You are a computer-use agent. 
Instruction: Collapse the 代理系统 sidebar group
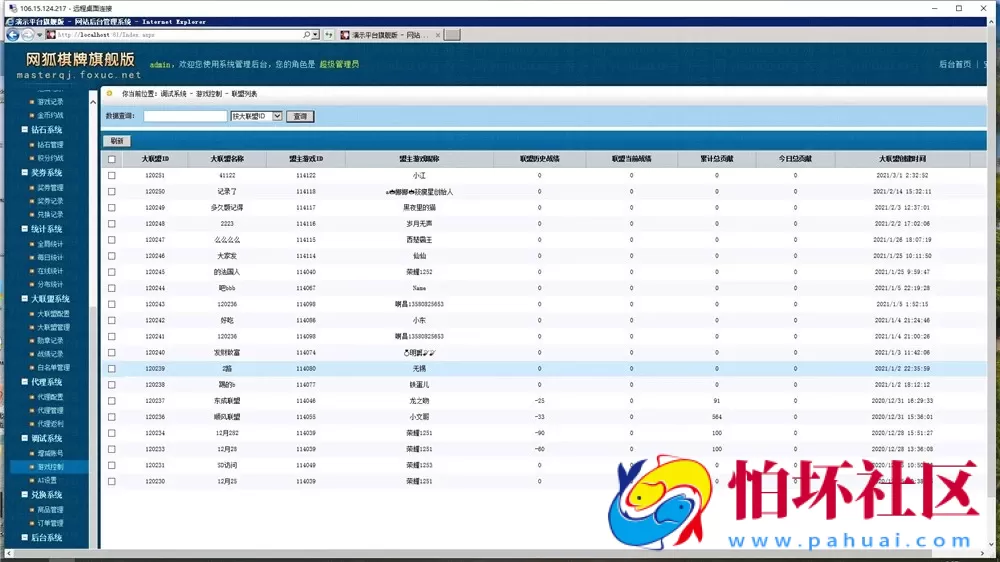click(25, 381)
